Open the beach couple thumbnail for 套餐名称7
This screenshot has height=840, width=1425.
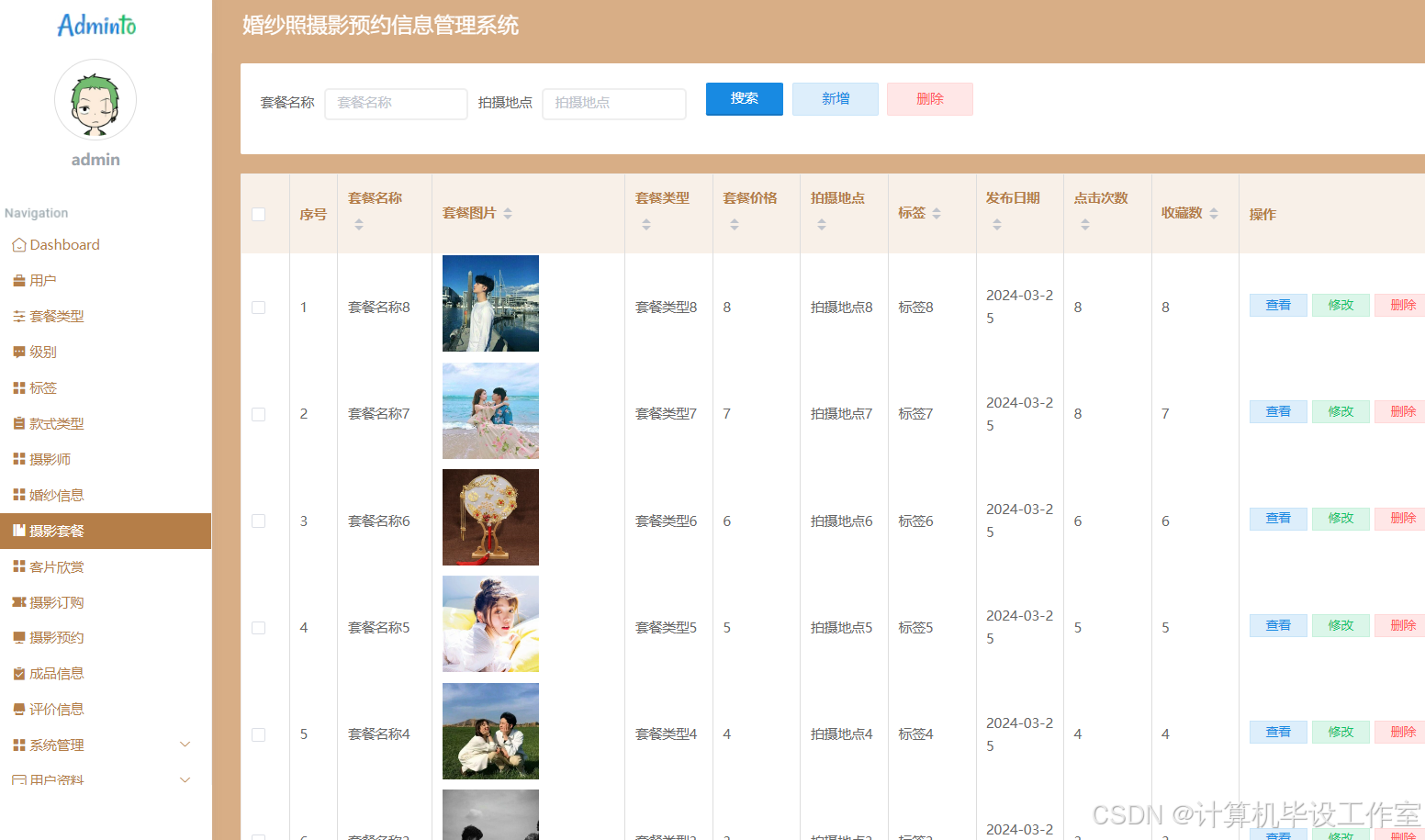(490, 410)
